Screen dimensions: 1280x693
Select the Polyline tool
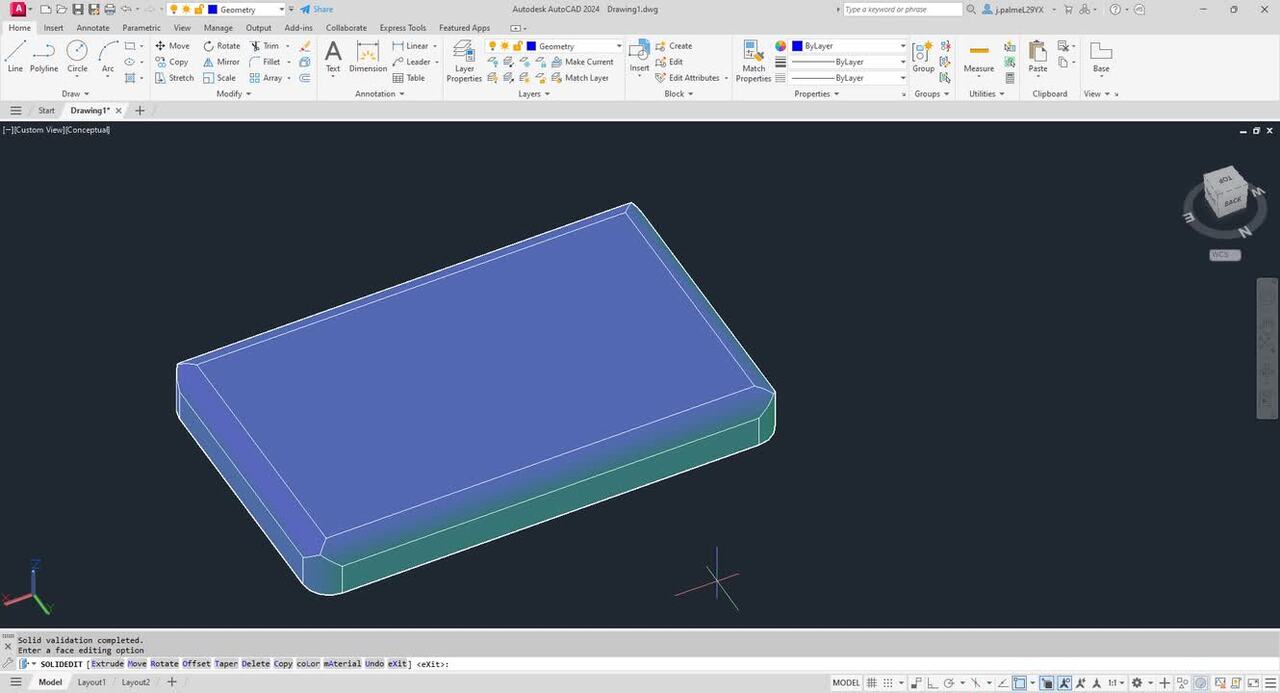click(44, 56)
